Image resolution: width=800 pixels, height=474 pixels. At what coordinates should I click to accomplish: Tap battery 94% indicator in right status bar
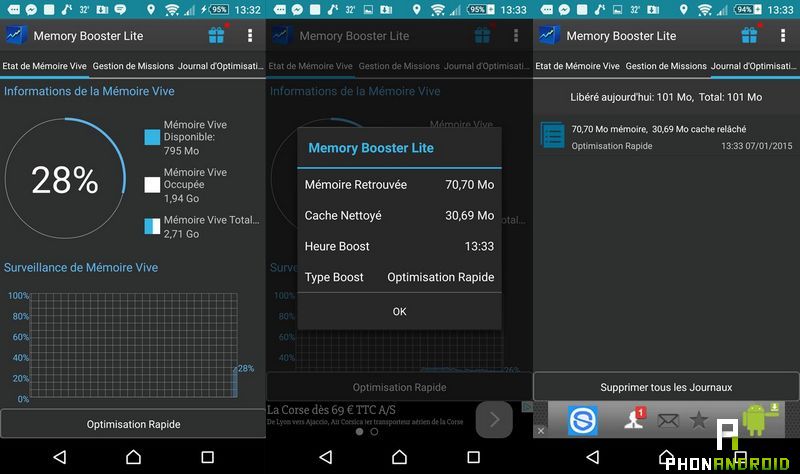(747, 9)
